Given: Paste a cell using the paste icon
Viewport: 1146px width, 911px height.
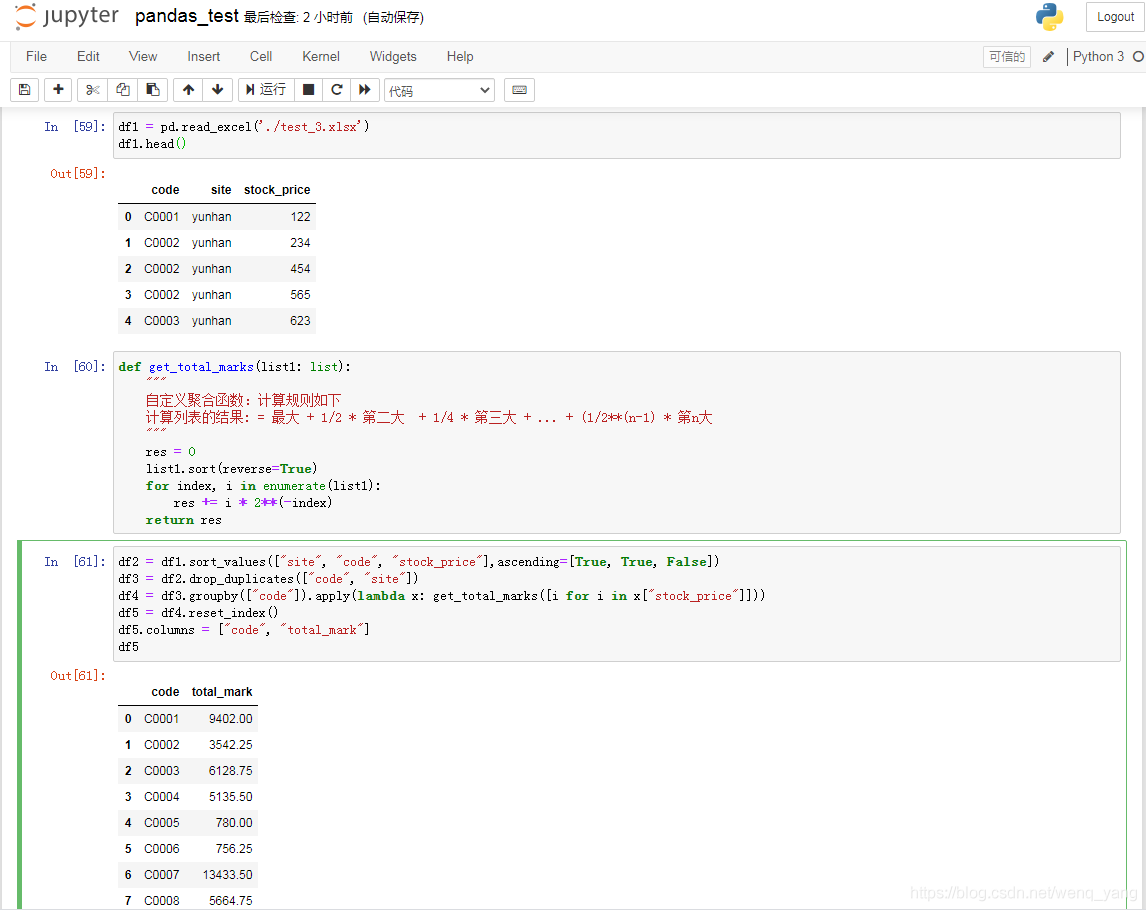Looking at the screenshot, I should (x=151, y=89).
